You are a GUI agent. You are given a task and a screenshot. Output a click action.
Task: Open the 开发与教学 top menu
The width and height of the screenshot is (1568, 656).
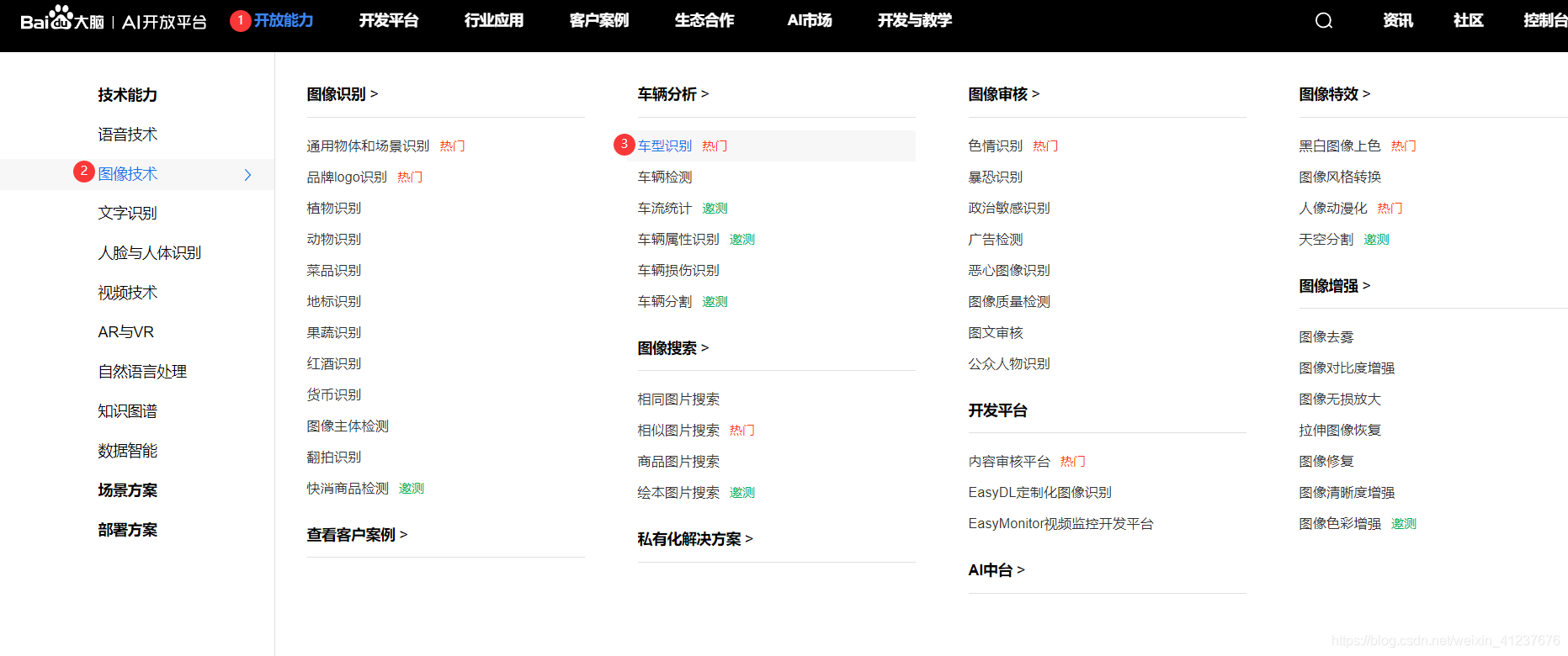pos(915,20)
